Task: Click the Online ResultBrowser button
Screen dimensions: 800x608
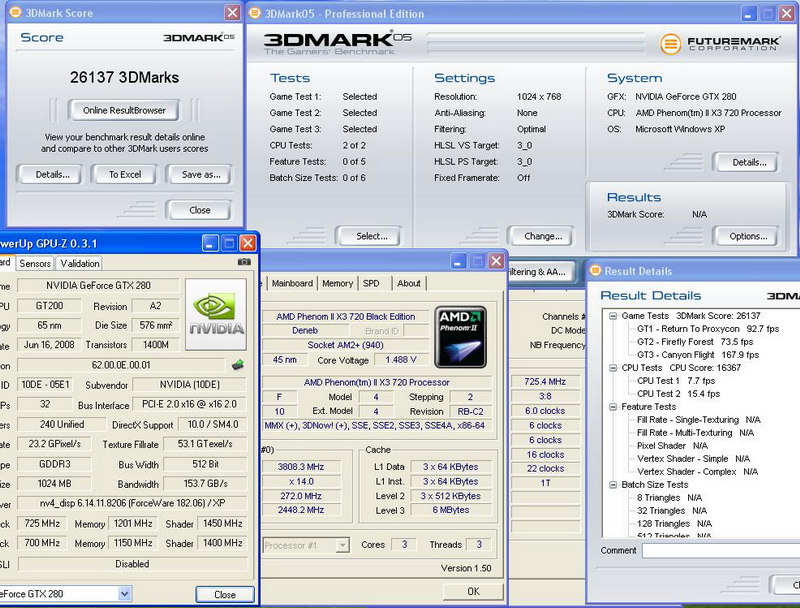Action: click(x=124, y=110)
